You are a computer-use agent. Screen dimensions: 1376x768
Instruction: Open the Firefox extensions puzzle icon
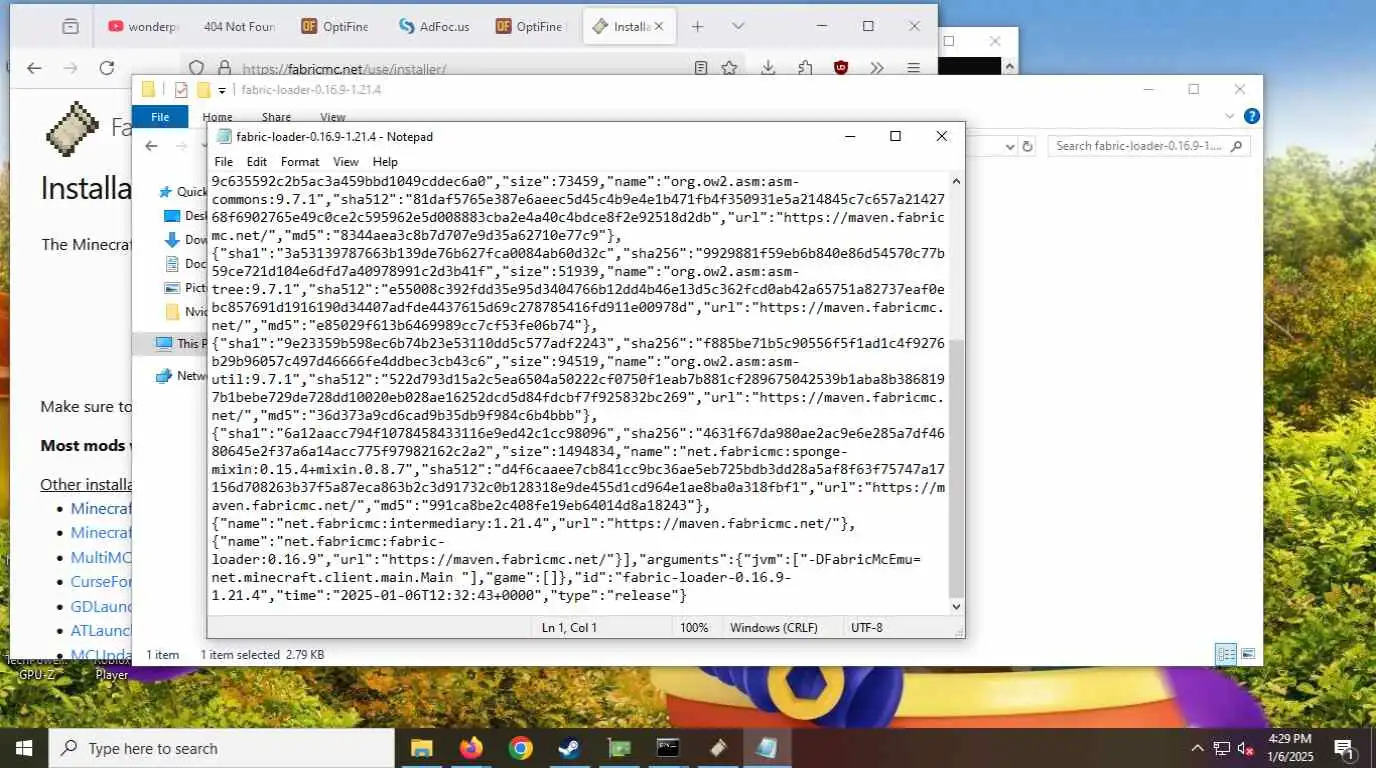coord(805,68)
